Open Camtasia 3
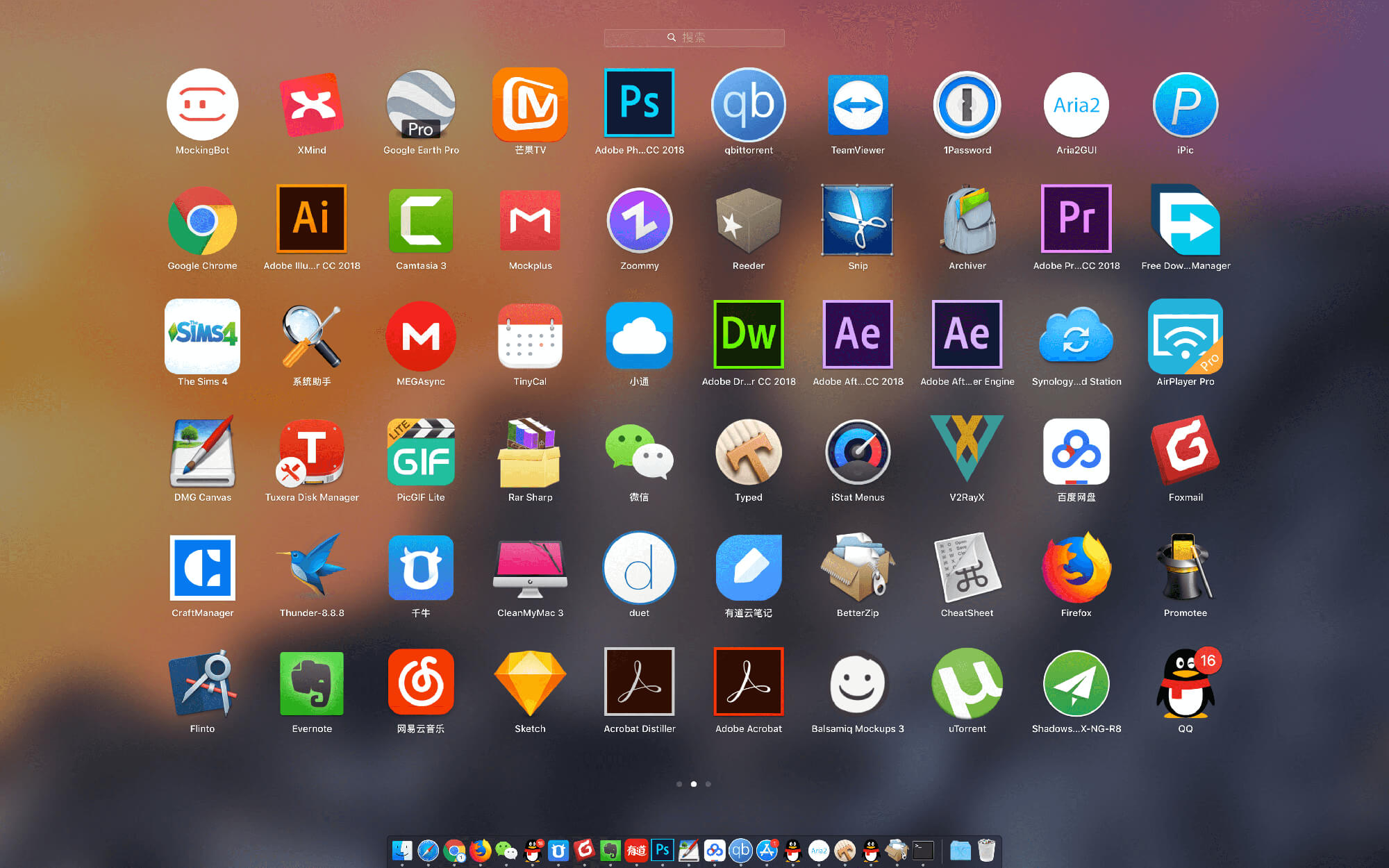 (x=421, y=221)
